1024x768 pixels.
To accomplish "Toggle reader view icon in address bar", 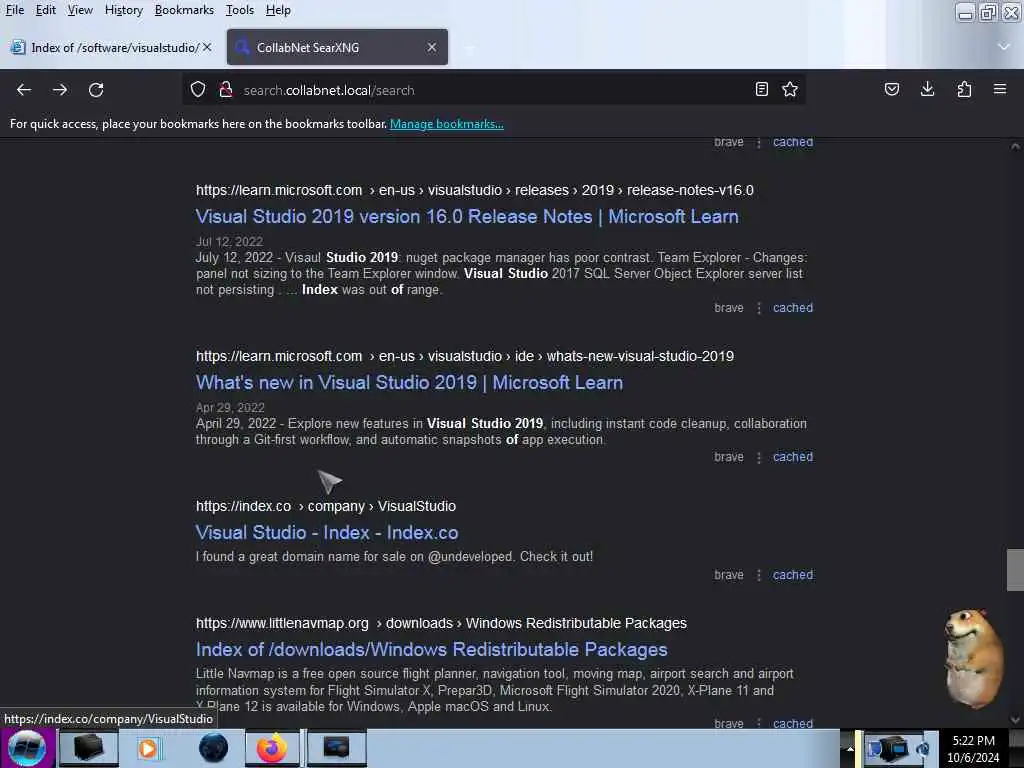I will 761,89.
